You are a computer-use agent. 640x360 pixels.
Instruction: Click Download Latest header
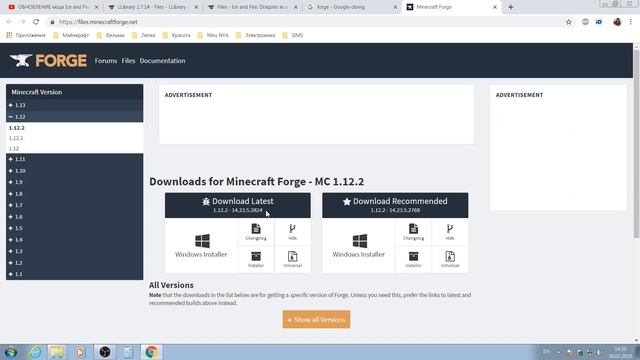coord(238,205)
